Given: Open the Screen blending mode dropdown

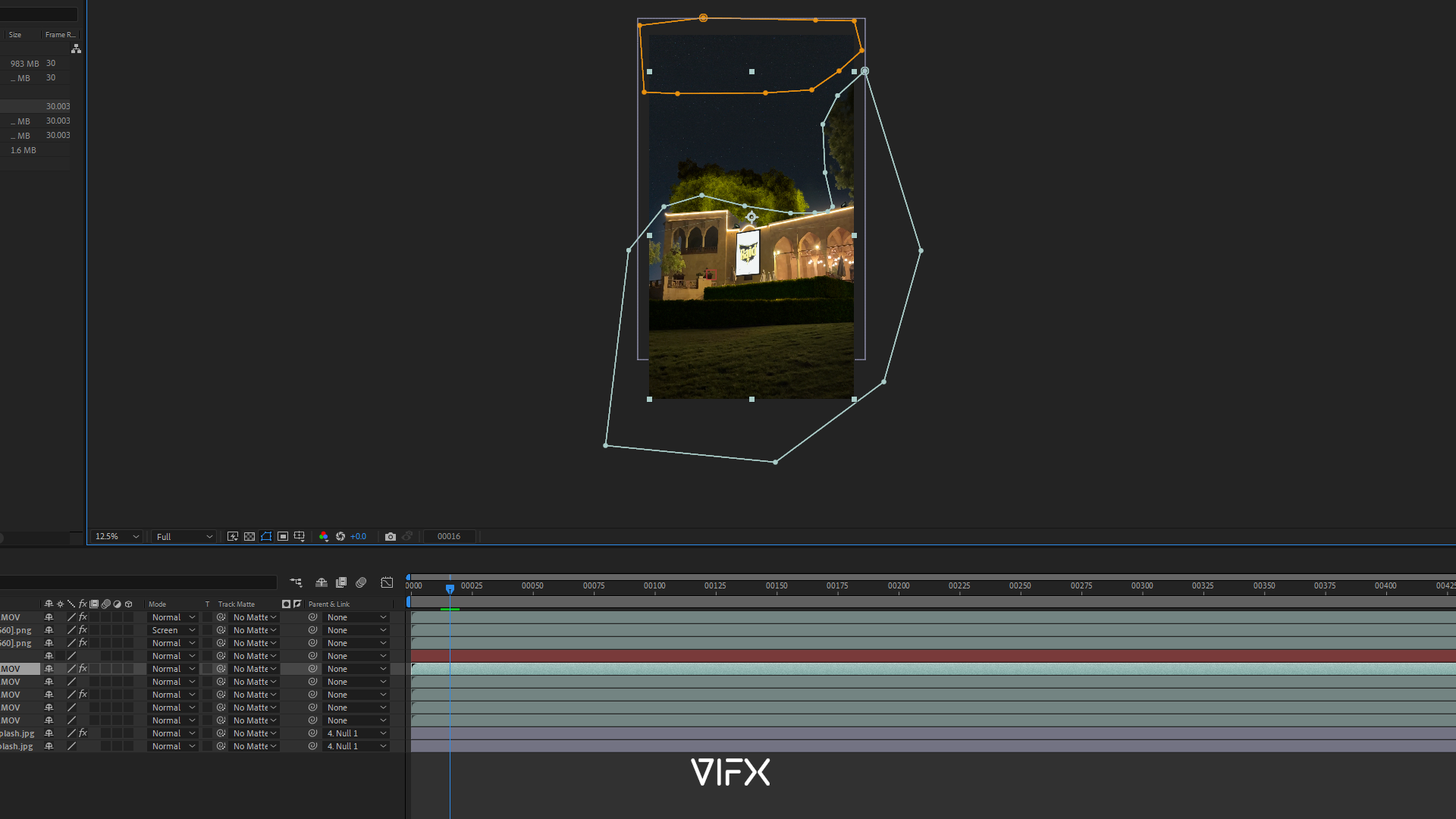Looking at the screenshot, I should tap(173, 630).
